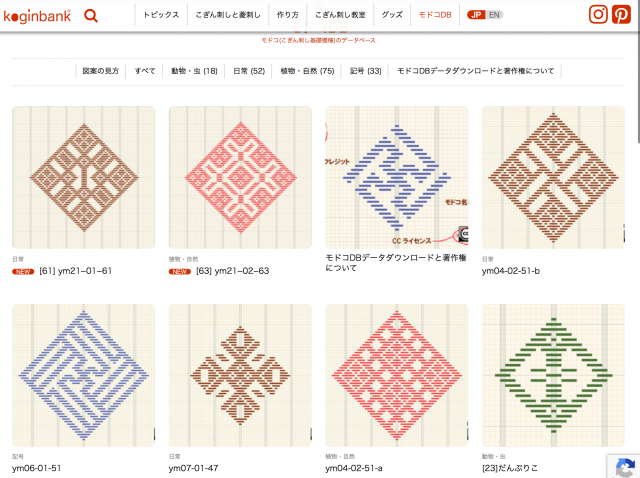Click the reCAPTCHA badge icon
The width and height of the screenshot is (640, 478).
623,465
